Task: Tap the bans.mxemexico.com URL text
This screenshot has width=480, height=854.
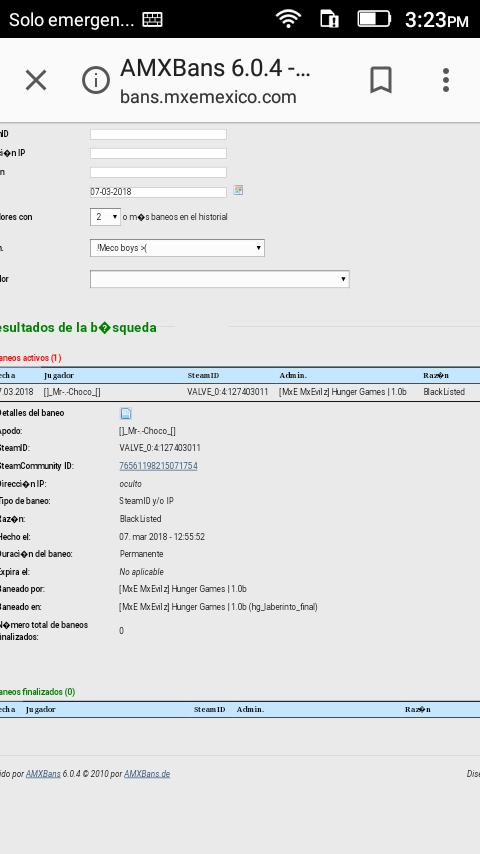Action: click(208, 97)
